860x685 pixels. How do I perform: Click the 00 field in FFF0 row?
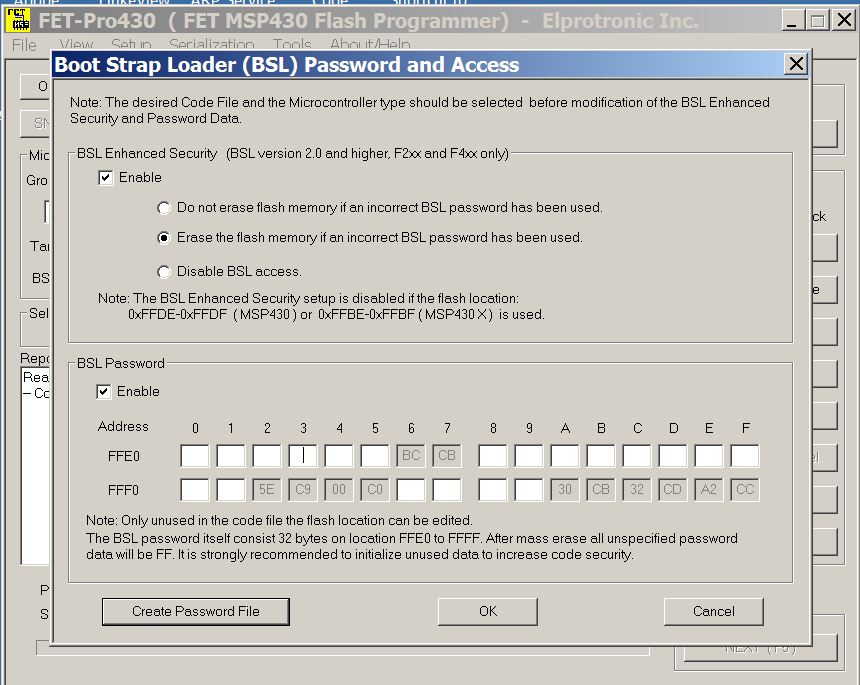tap(339, 490)
